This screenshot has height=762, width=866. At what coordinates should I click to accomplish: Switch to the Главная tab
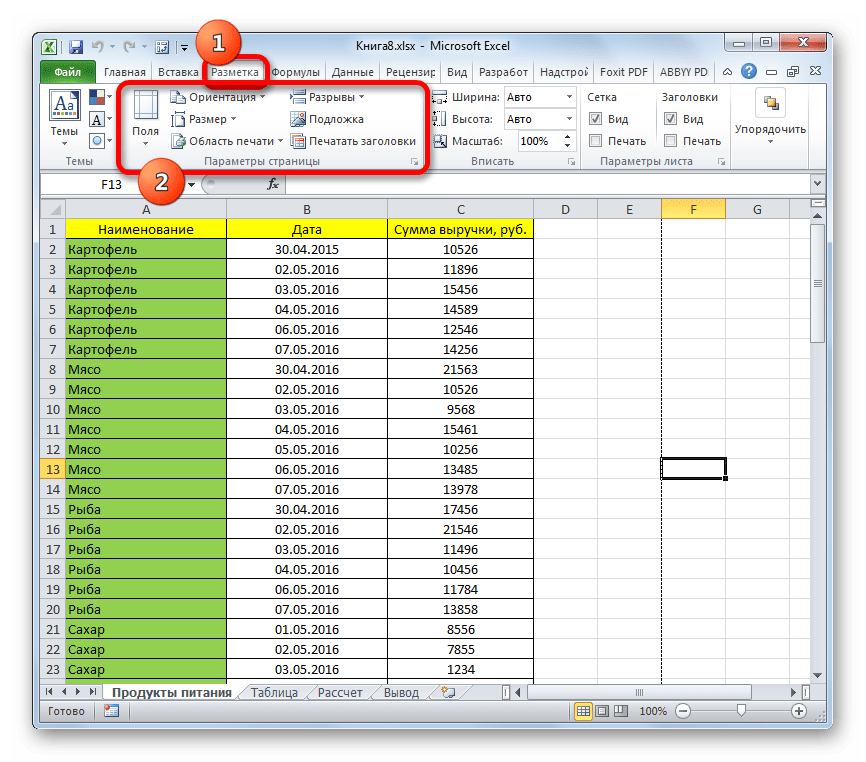click(x=125, y=72)
